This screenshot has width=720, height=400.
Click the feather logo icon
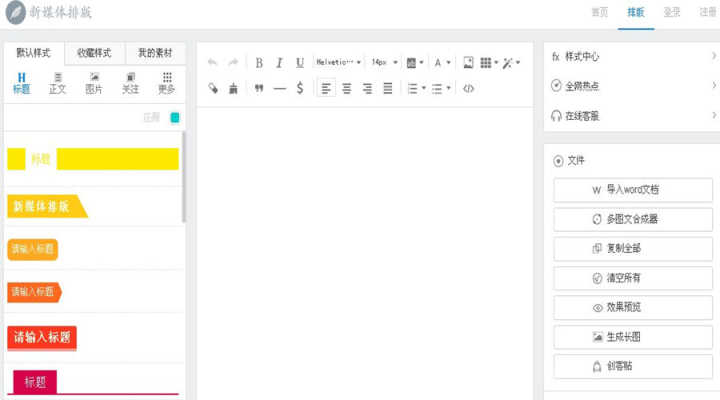click(16, 12)
